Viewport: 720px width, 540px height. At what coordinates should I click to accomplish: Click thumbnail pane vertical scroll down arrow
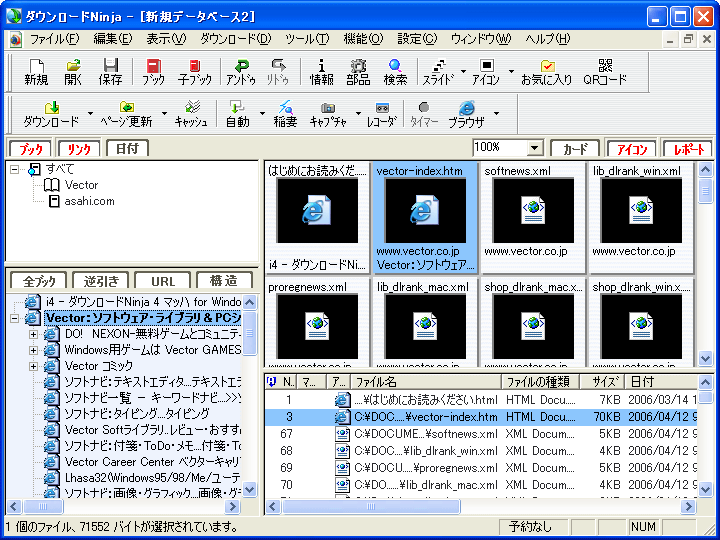705,358
